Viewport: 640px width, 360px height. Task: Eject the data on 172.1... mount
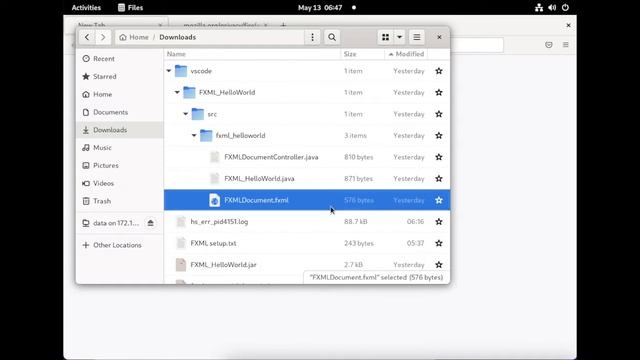pos(151,223)
